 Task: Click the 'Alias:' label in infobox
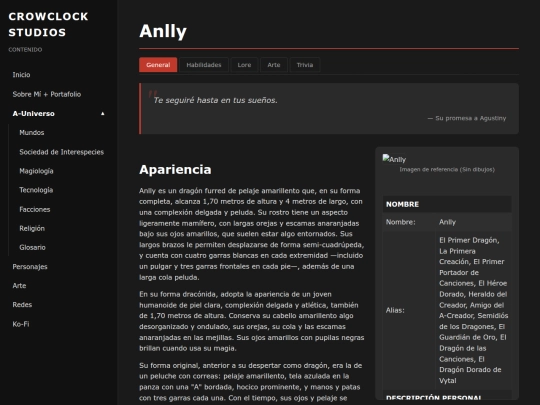(x=395, y=310)
